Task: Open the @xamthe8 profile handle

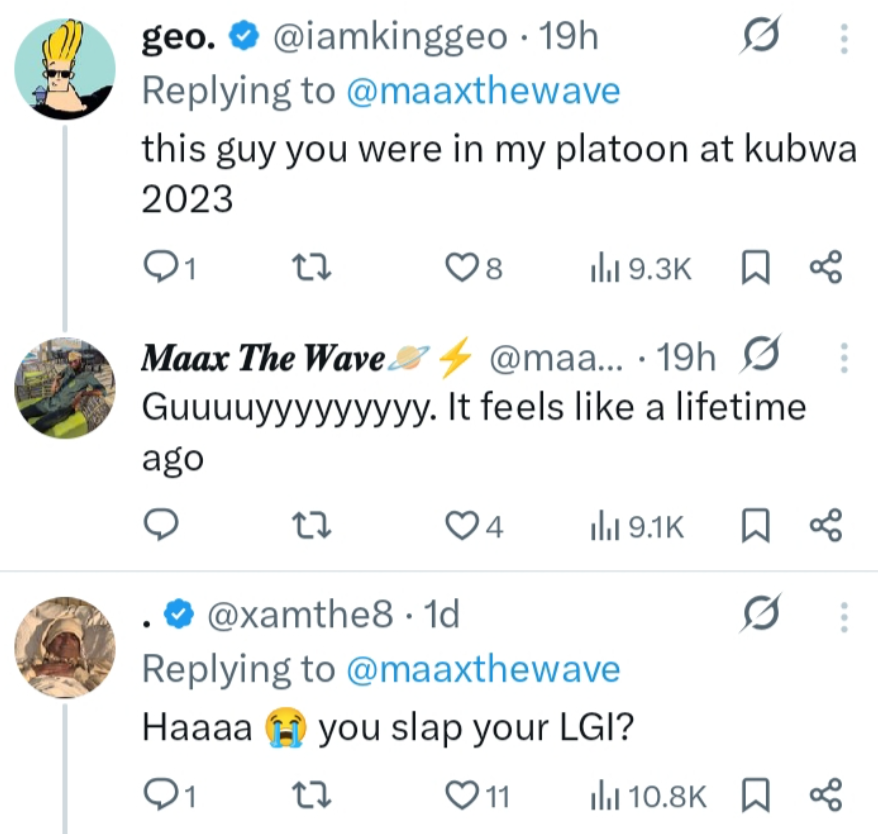Action: coord(300,616)
